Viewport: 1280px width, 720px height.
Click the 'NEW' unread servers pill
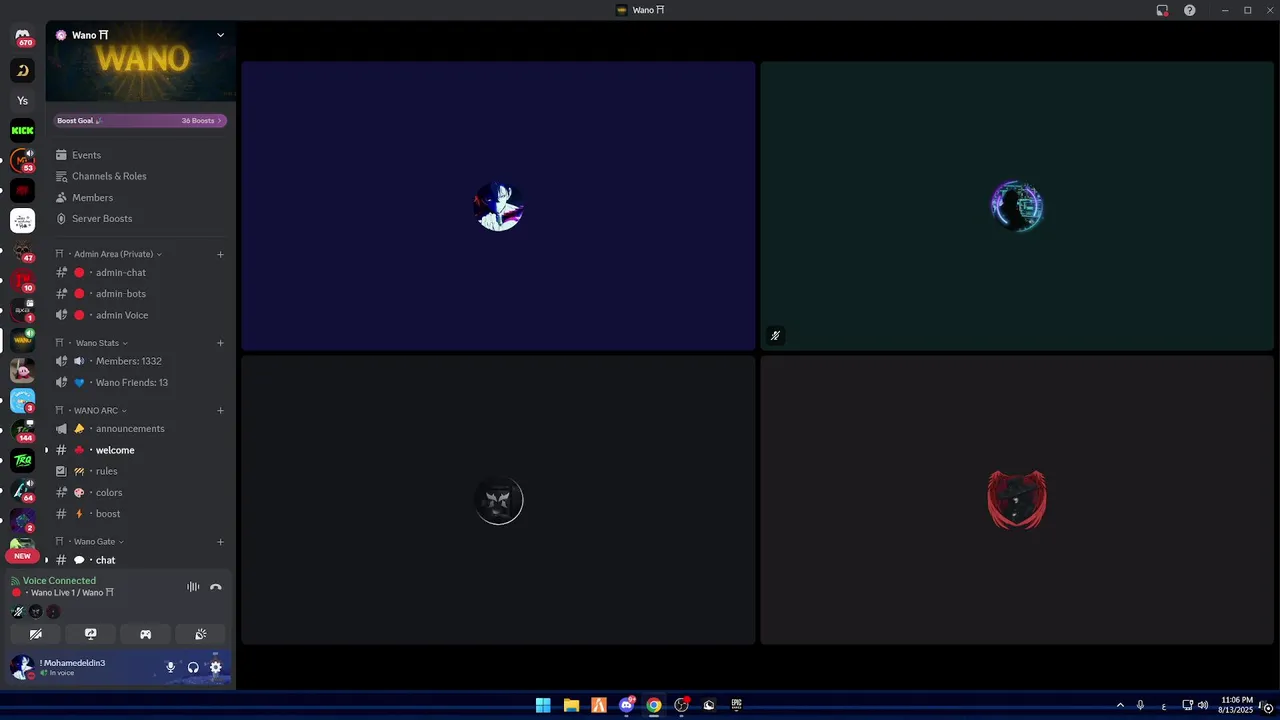pos(22,556)
